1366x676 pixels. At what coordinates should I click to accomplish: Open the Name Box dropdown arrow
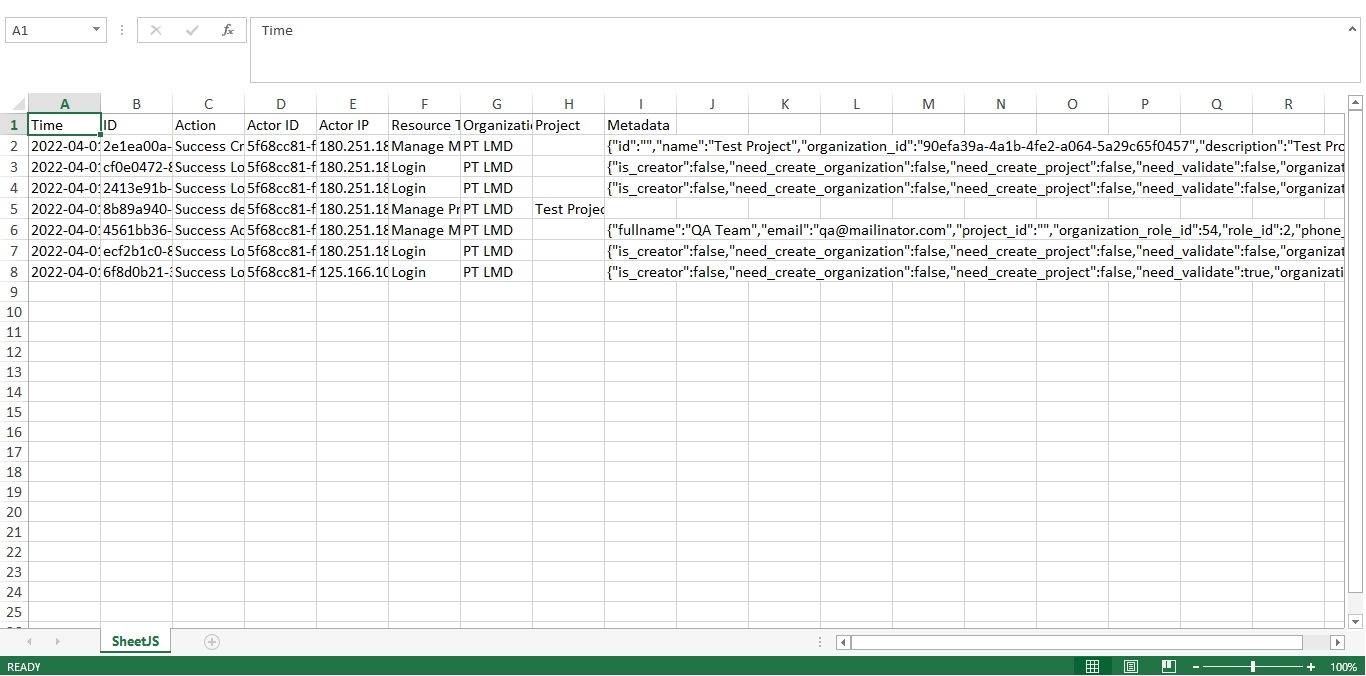tap(96, 30)
